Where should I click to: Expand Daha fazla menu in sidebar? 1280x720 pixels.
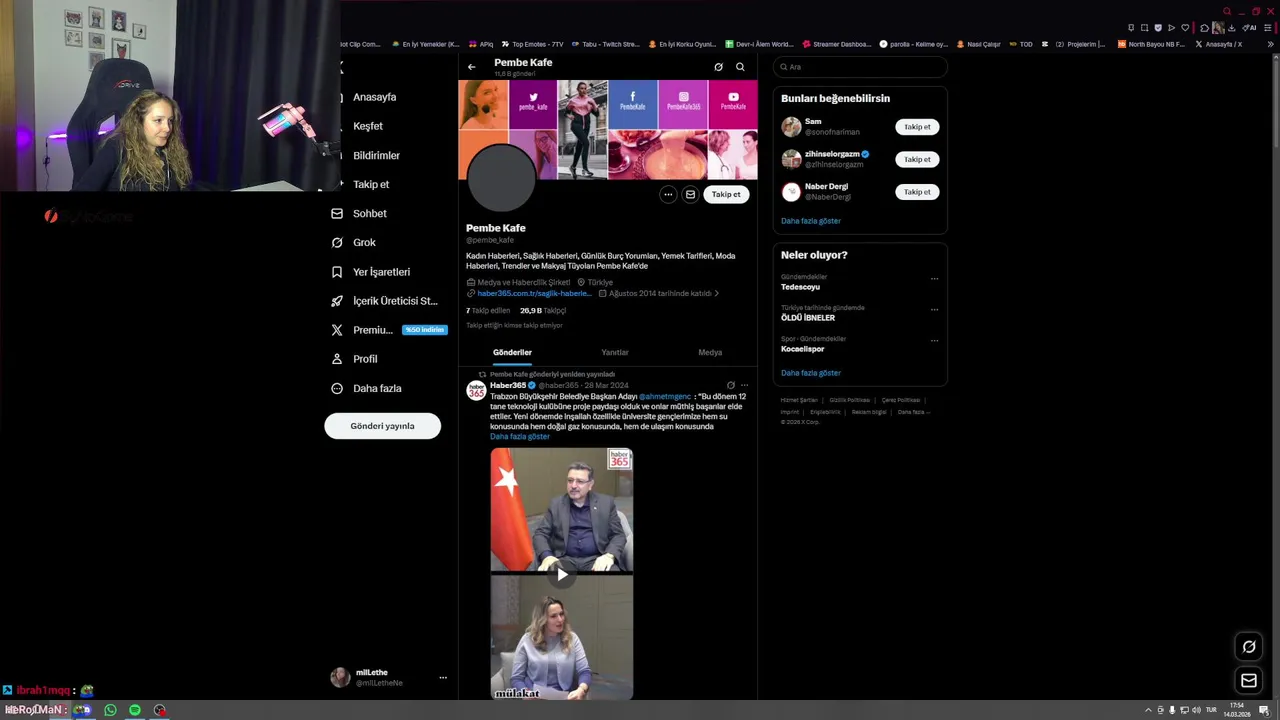(366, 388)
